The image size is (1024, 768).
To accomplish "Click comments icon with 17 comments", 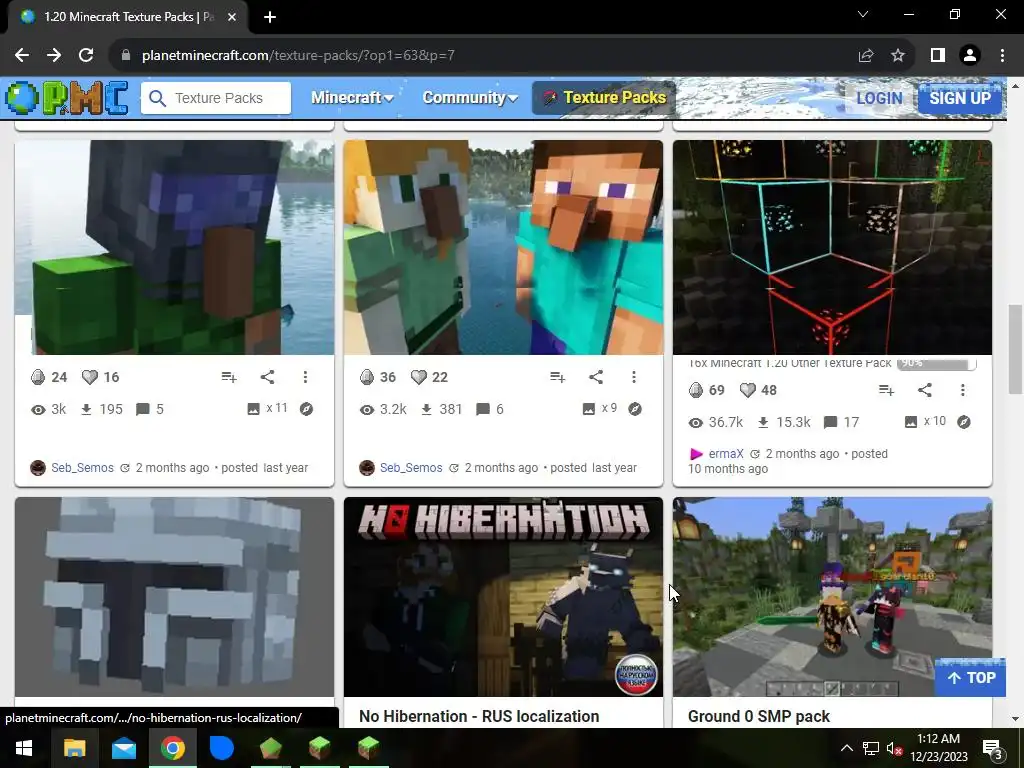I will (x=831, y=423).
